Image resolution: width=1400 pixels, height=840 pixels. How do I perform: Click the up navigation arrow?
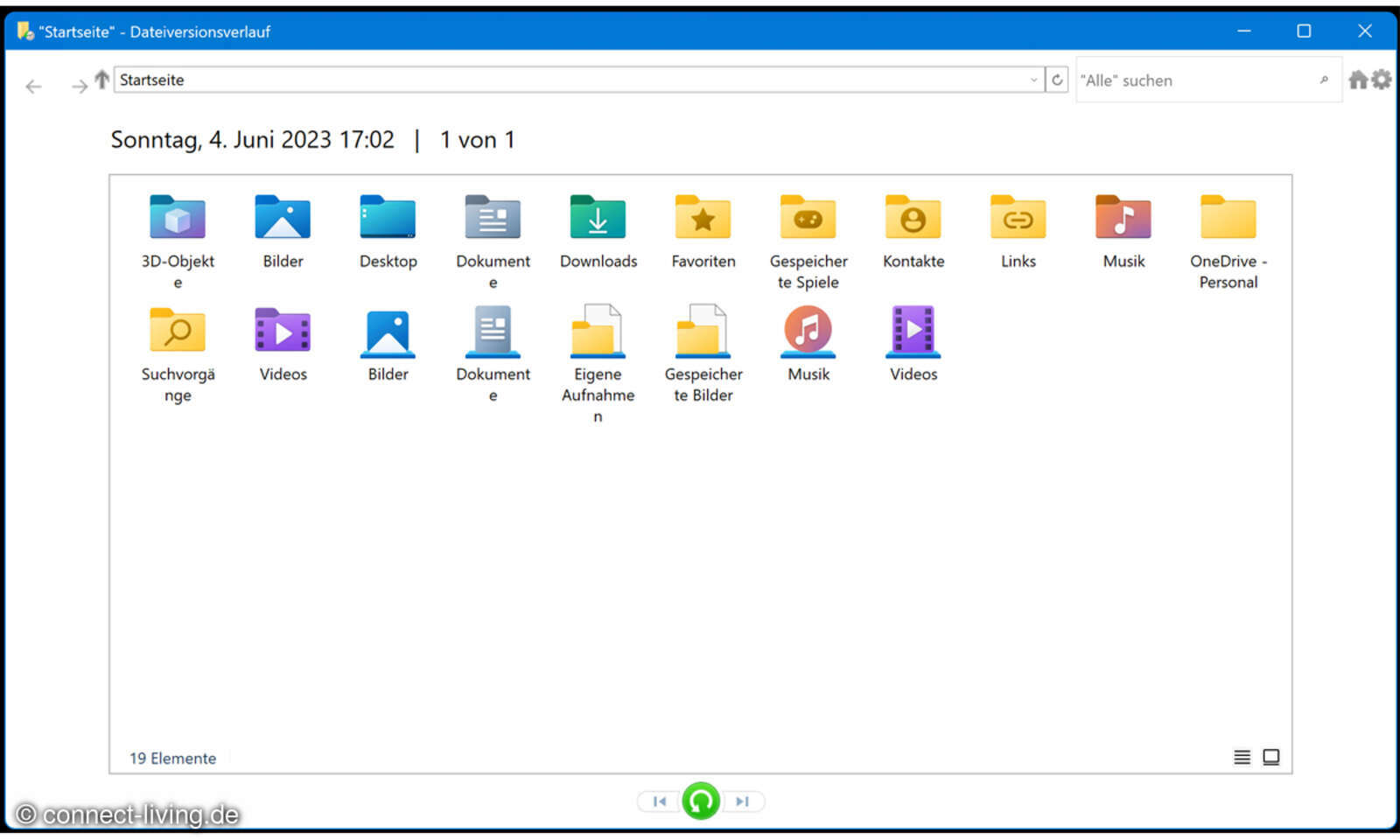101,80
